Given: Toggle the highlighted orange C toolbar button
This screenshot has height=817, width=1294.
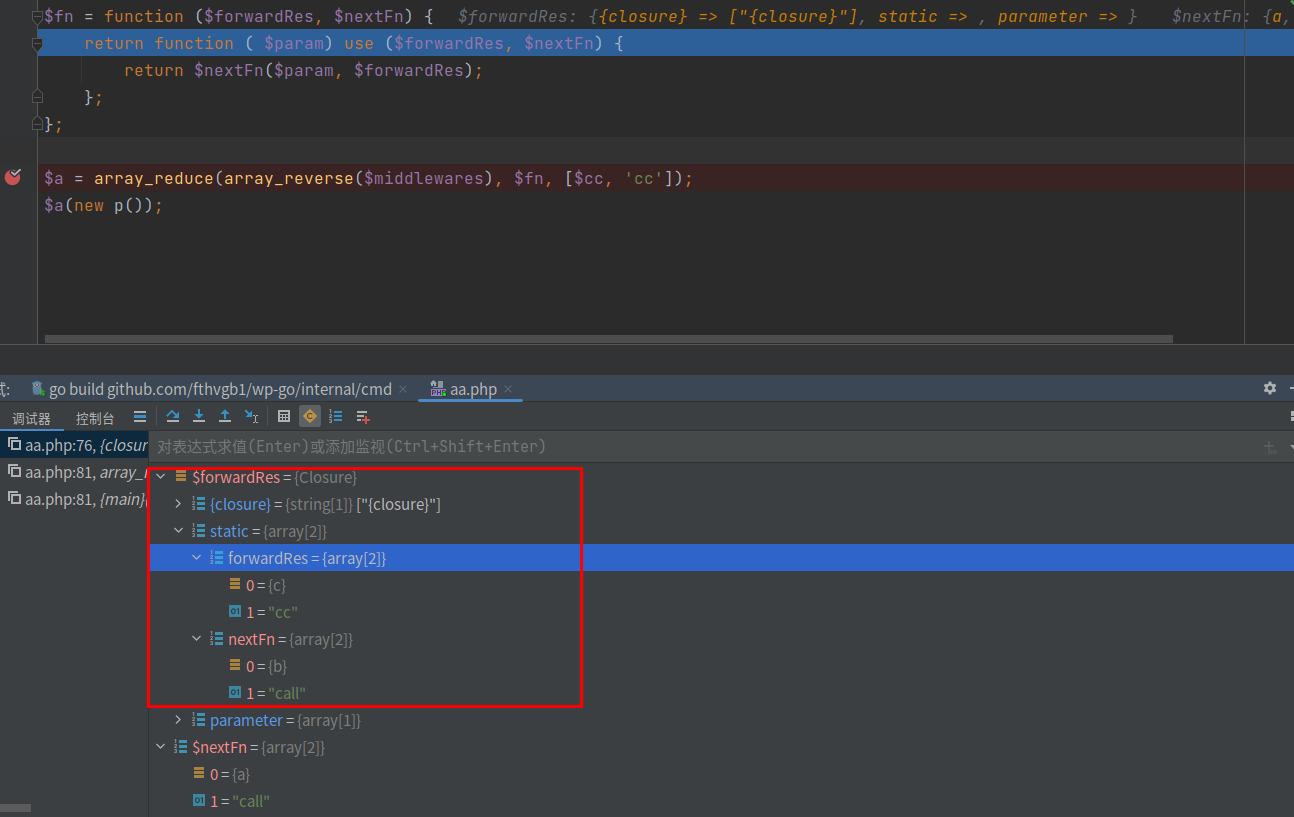Looking at the screenshot, I should point(310,417).
